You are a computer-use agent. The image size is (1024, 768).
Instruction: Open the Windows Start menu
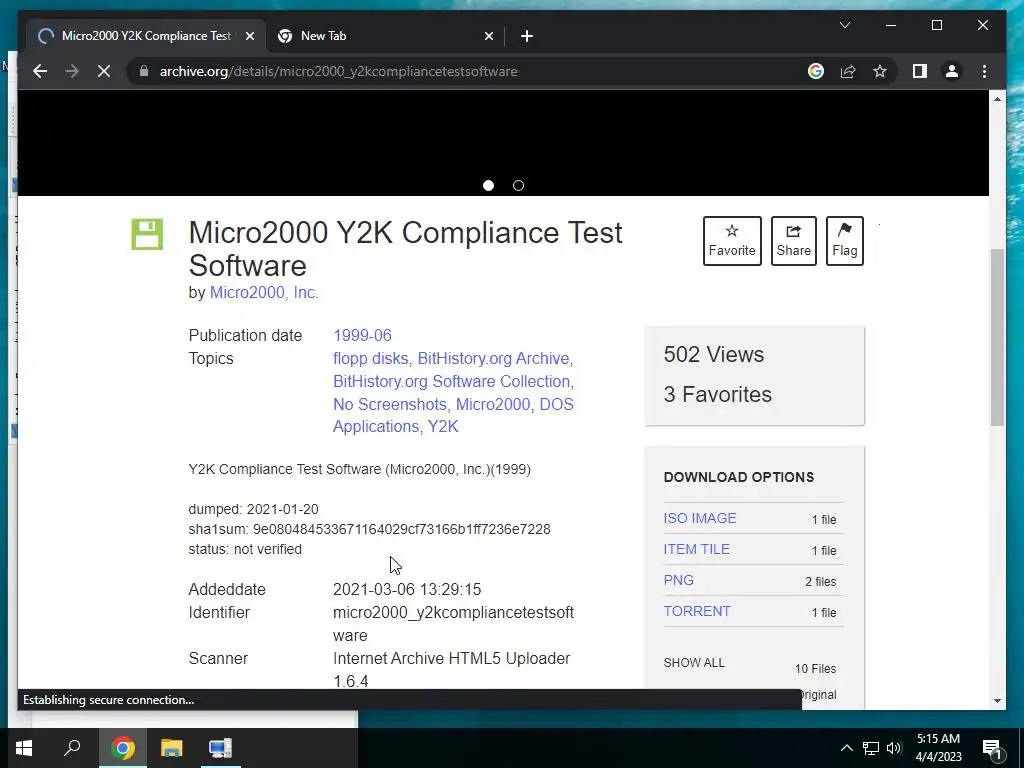[x=24, y=748]
